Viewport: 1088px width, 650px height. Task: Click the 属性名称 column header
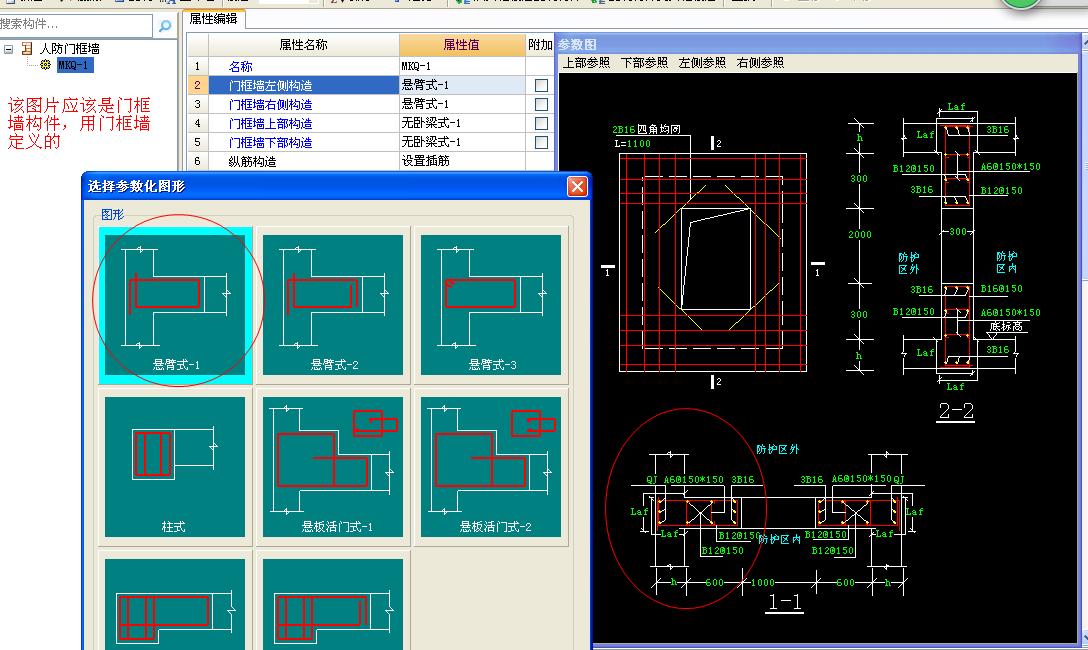(303, 45)
